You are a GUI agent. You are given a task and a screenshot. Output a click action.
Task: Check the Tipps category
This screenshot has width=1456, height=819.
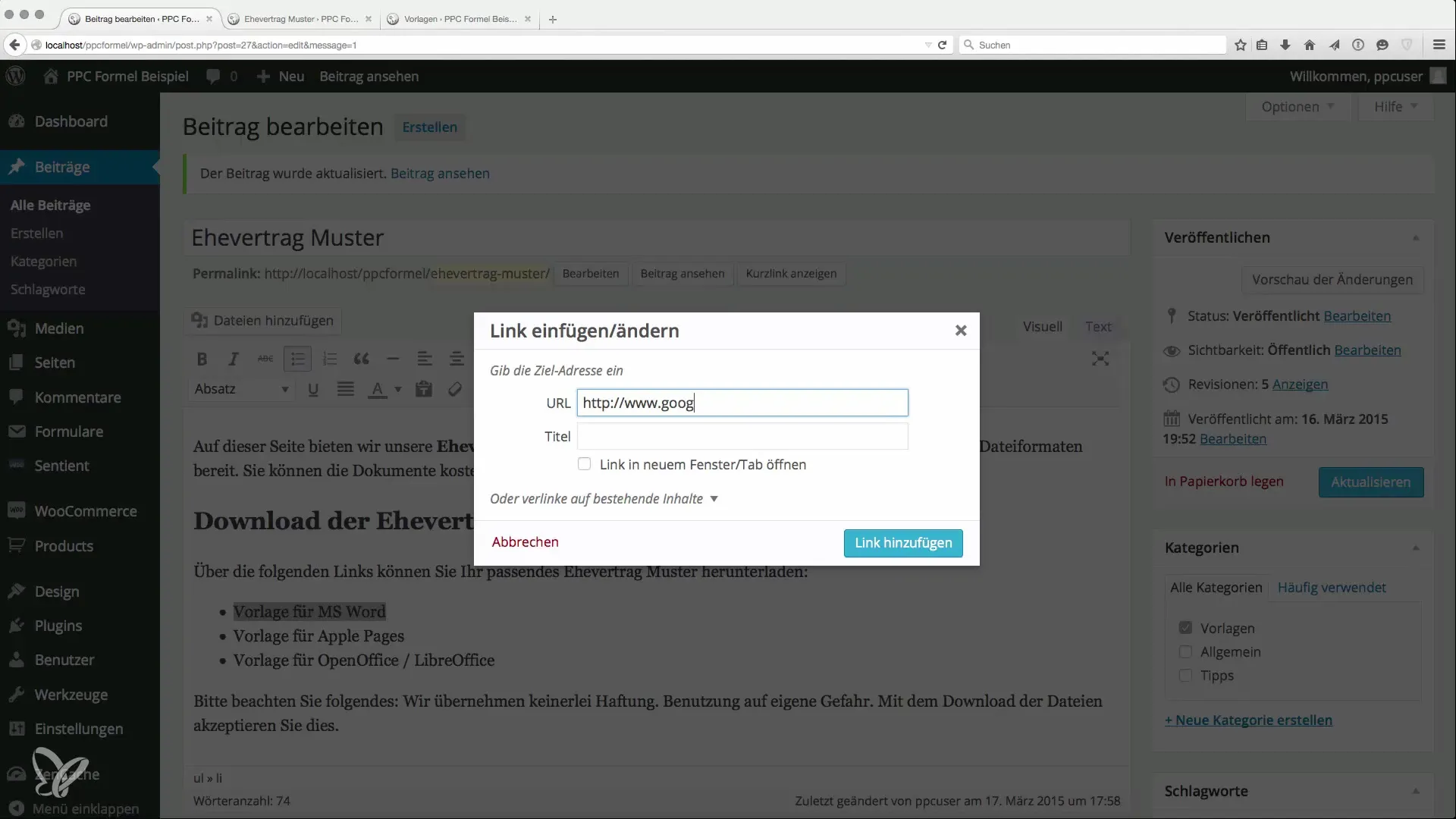pyautogui.click(x=1185, y=676)
